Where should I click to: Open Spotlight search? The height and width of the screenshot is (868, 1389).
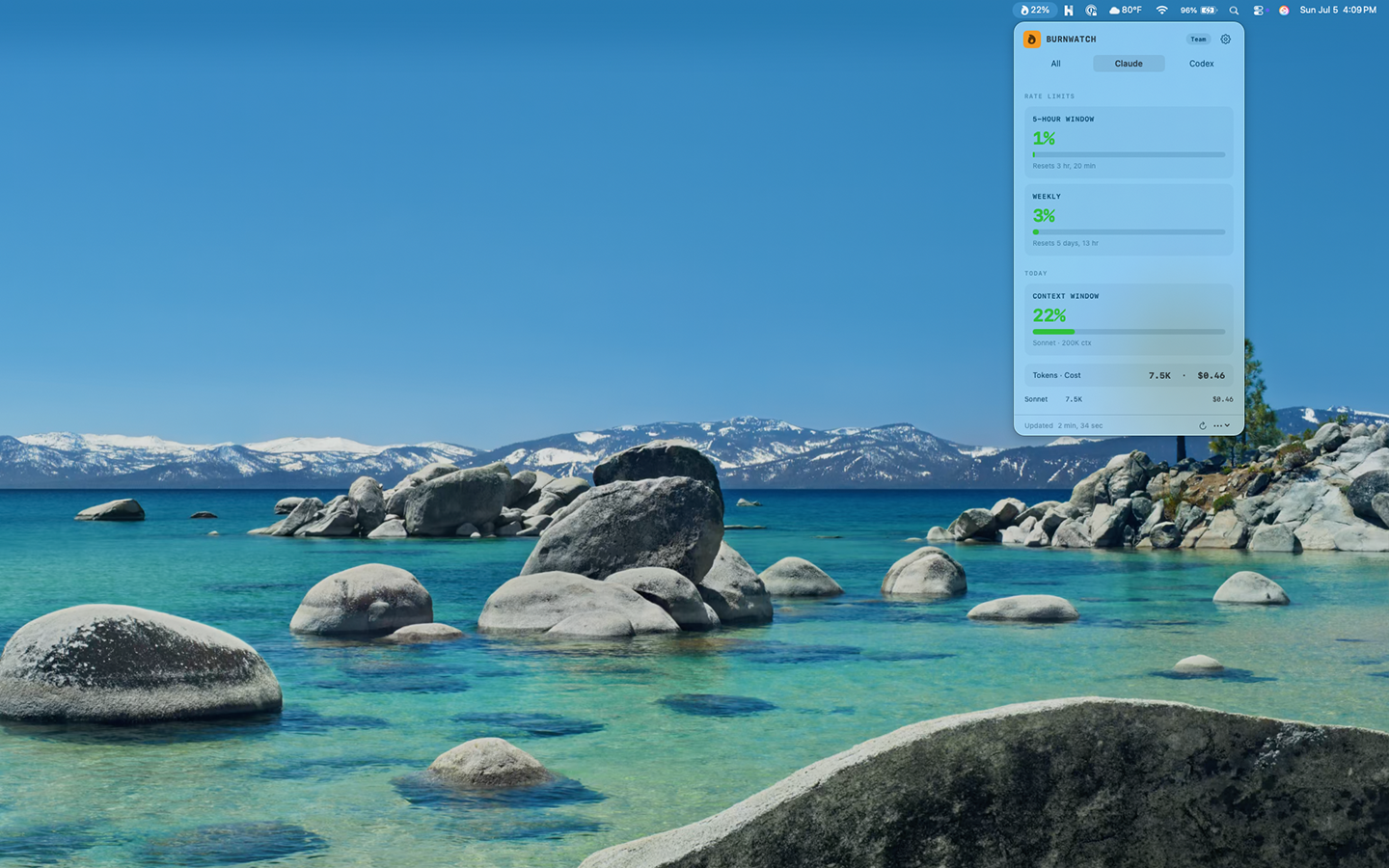click(1234, 10)
